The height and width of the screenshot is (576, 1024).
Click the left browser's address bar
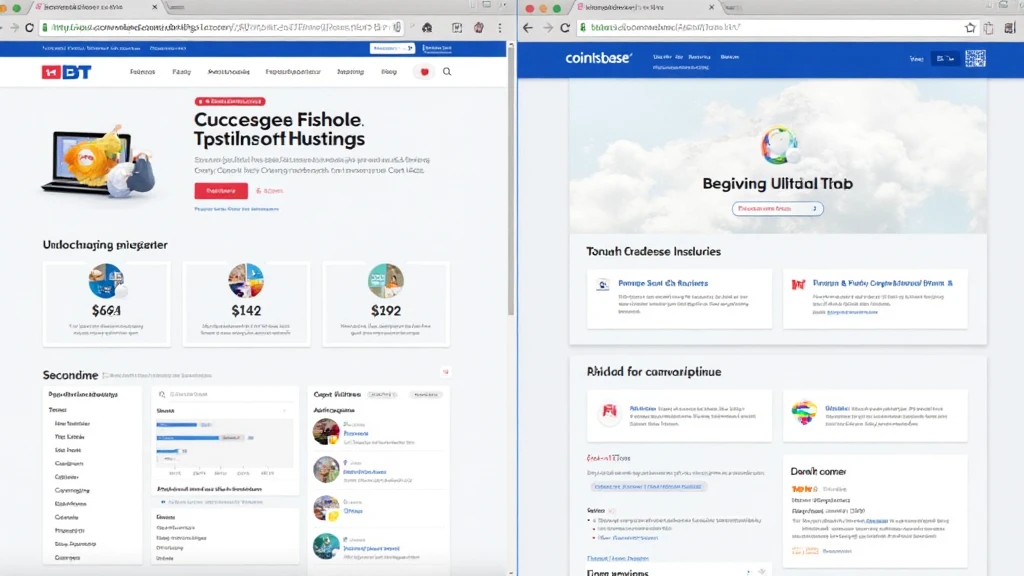[x=219, y=27]
